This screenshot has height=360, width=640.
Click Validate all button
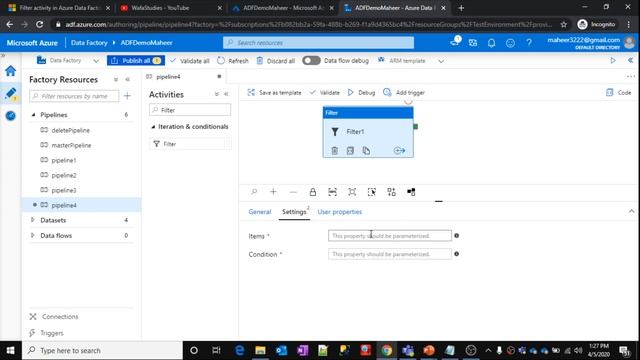pos(189,60)
